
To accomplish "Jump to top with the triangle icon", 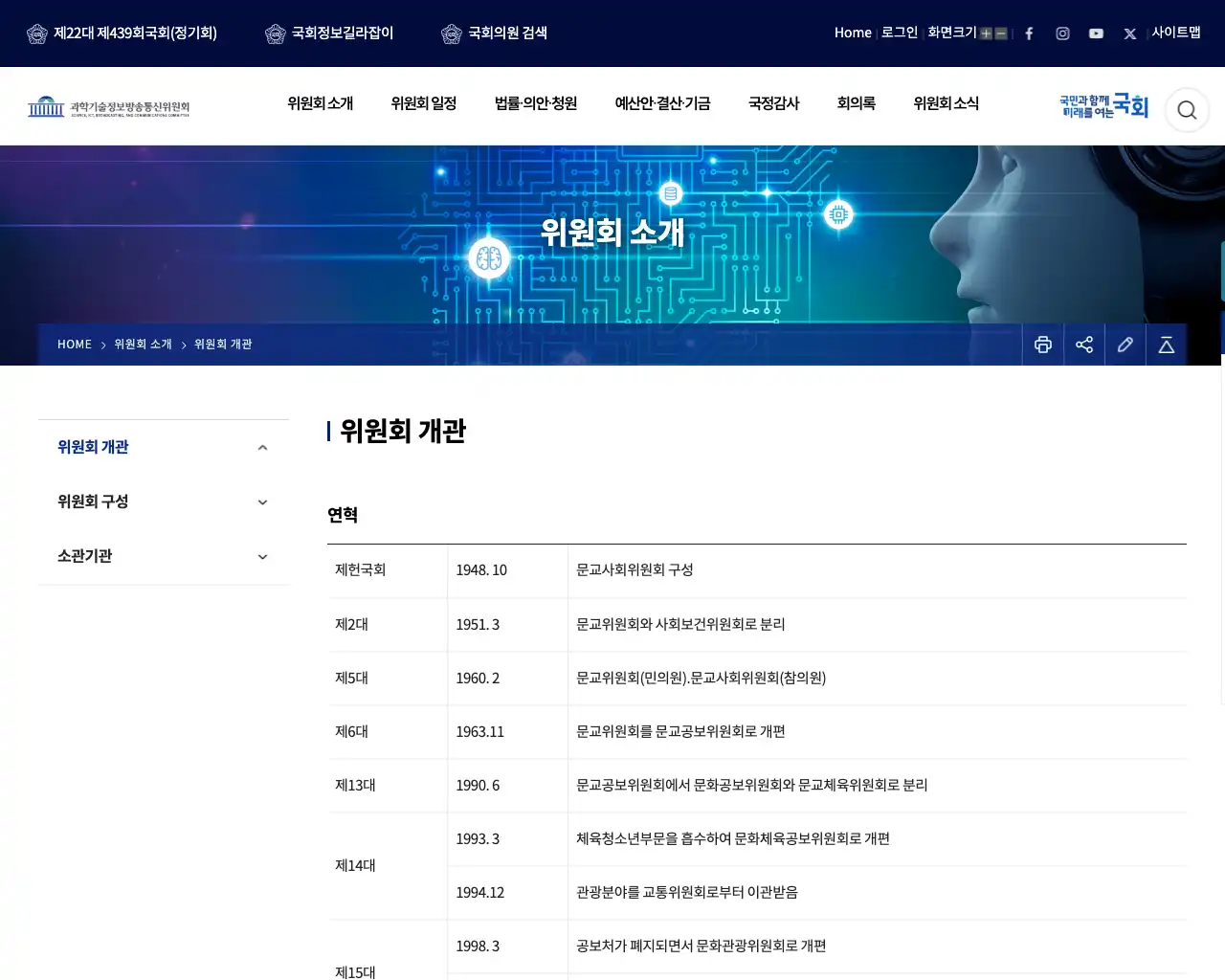I will 1167,345.
